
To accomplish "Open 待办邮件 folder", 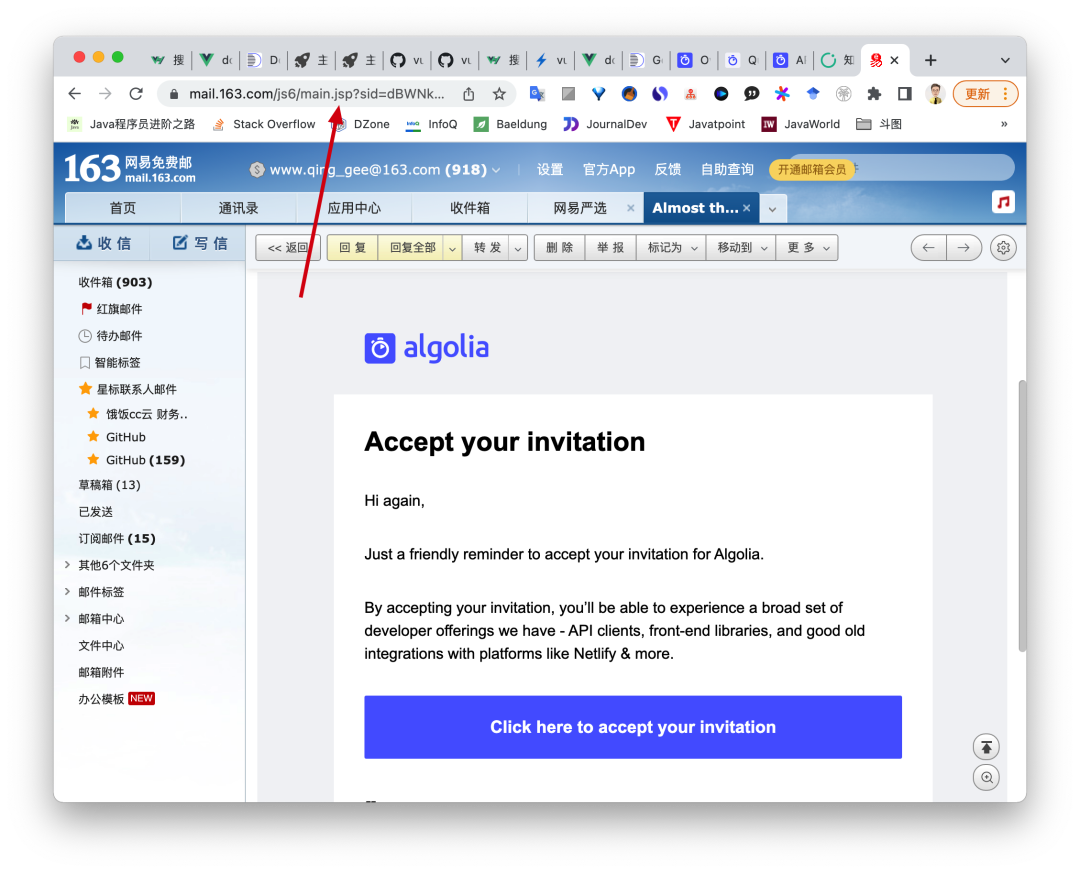I will [110, 336].
